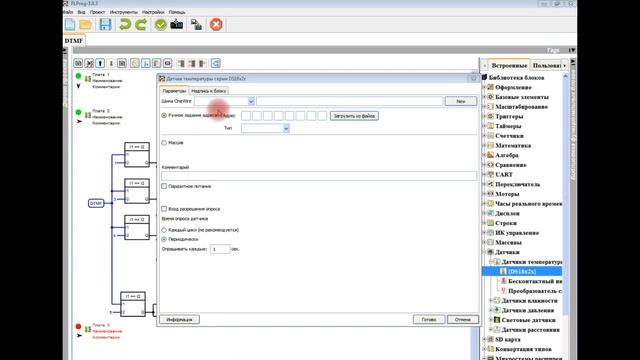Click the Отмена button

[x=462, y=320]
